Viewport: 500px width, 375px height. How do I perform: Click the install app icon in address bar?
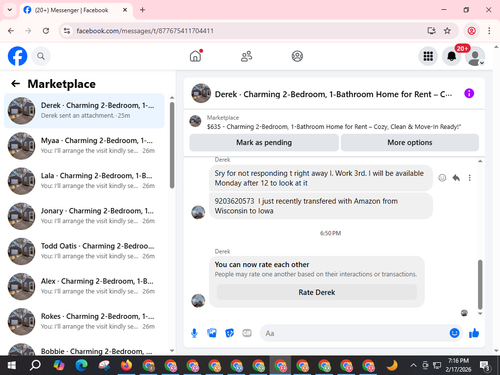[x=431, y=31]
